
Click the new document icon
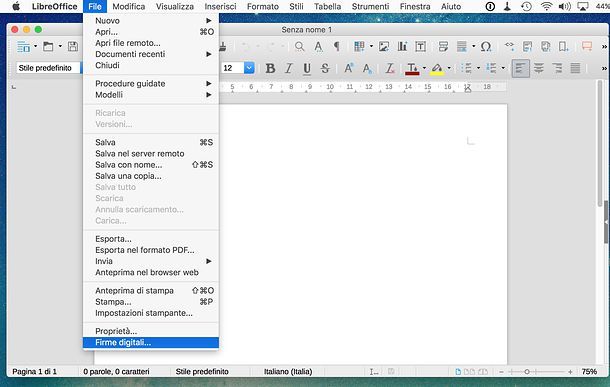pos(23,47)
